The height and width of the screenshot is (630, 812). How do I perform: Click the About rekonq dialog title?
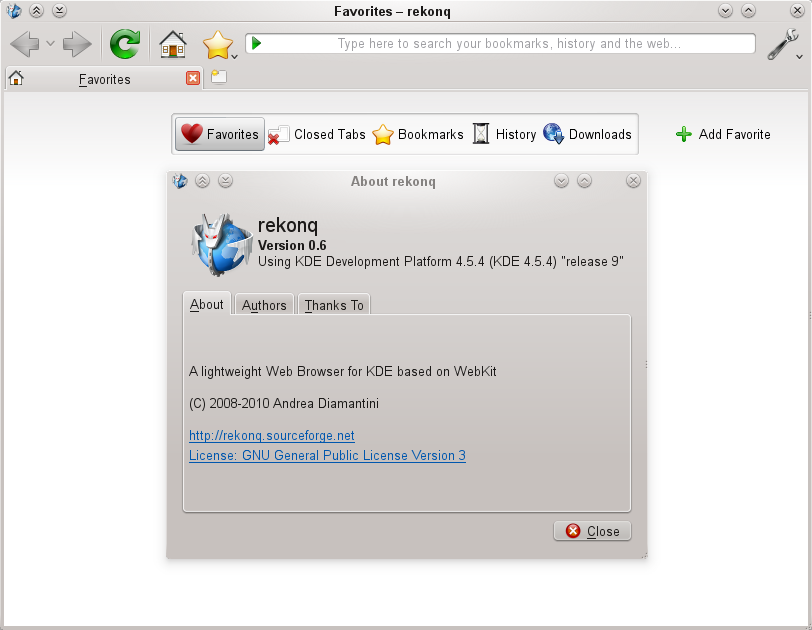tap(393, 181)
